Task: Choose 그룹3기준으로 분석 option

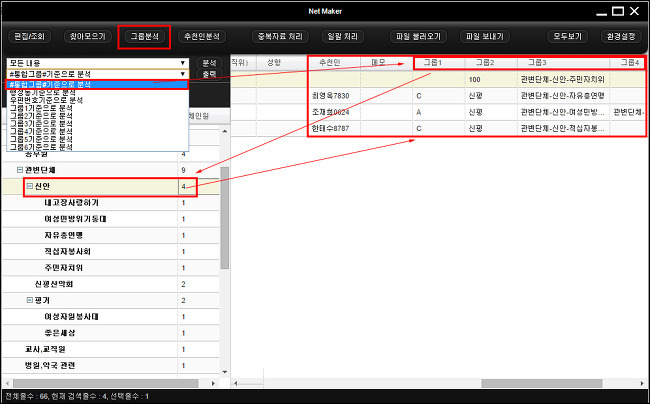Action: (x=41, y=123)
